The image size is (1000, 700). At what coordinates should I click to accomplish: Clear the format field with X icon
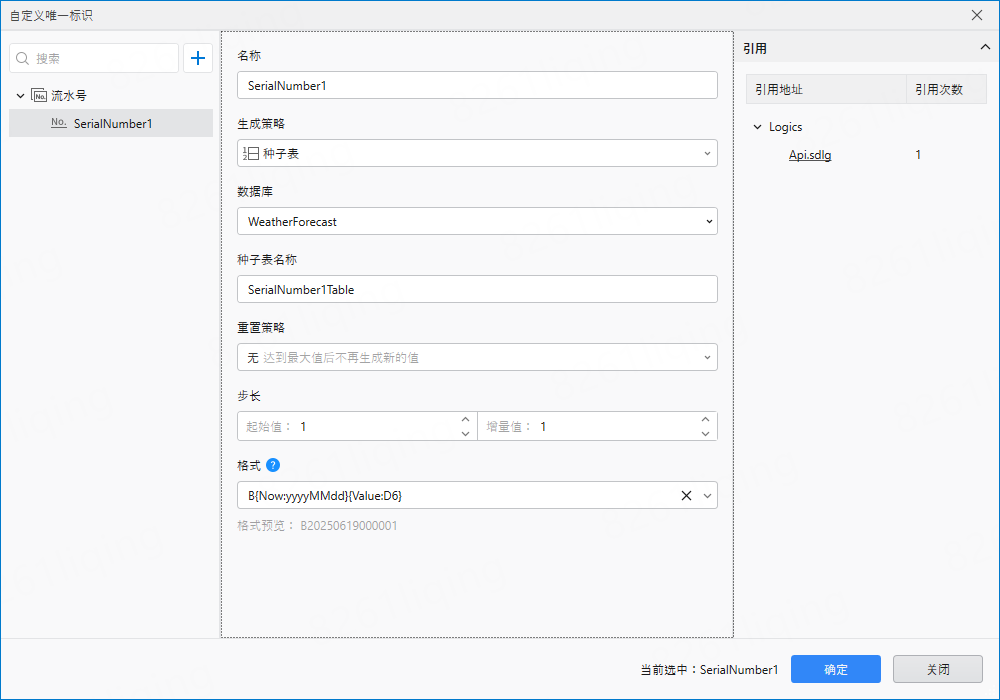point(686,495)
